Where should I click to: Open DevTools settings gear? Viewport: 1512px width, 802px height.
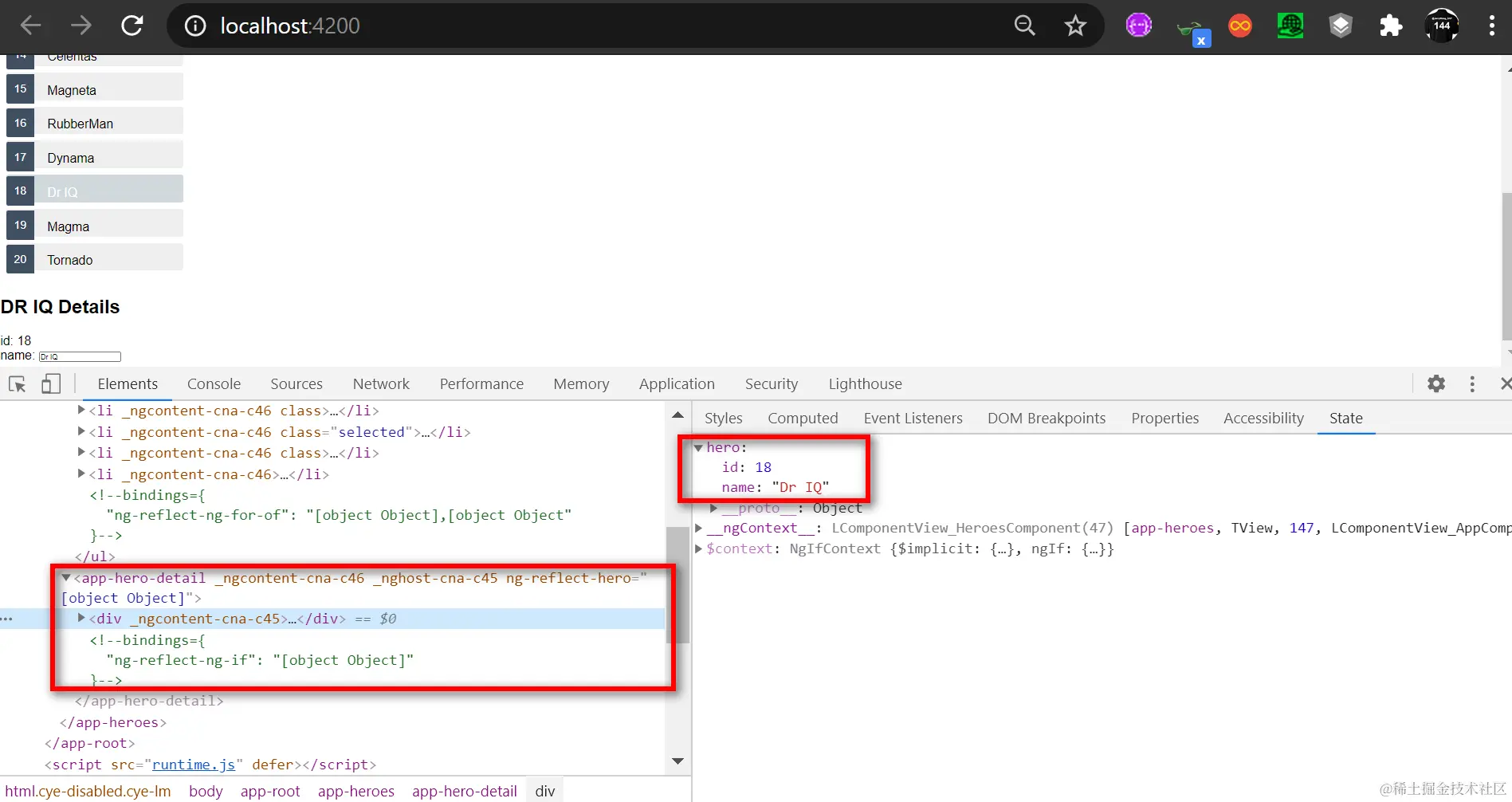tap(1436, 383)
